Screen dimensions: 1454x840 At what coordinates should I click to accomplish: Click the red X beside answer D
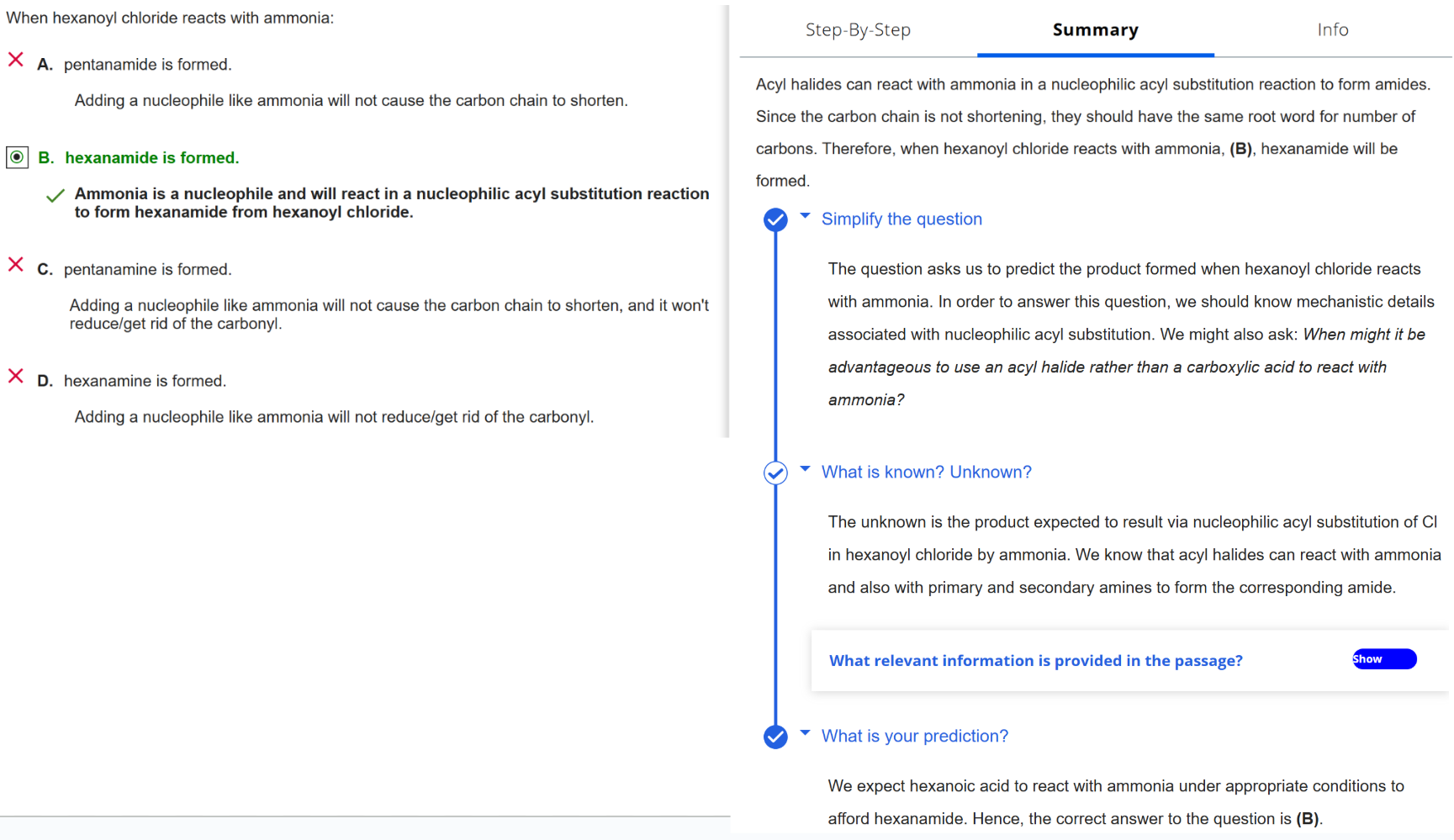click(15, 376)
